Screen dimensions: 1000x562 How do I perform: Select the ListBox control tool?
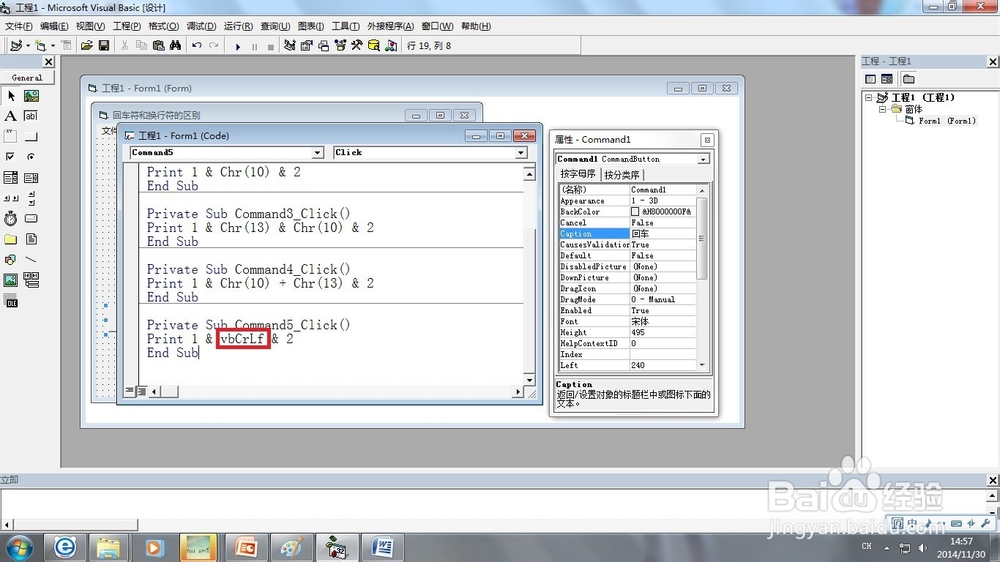31,177
